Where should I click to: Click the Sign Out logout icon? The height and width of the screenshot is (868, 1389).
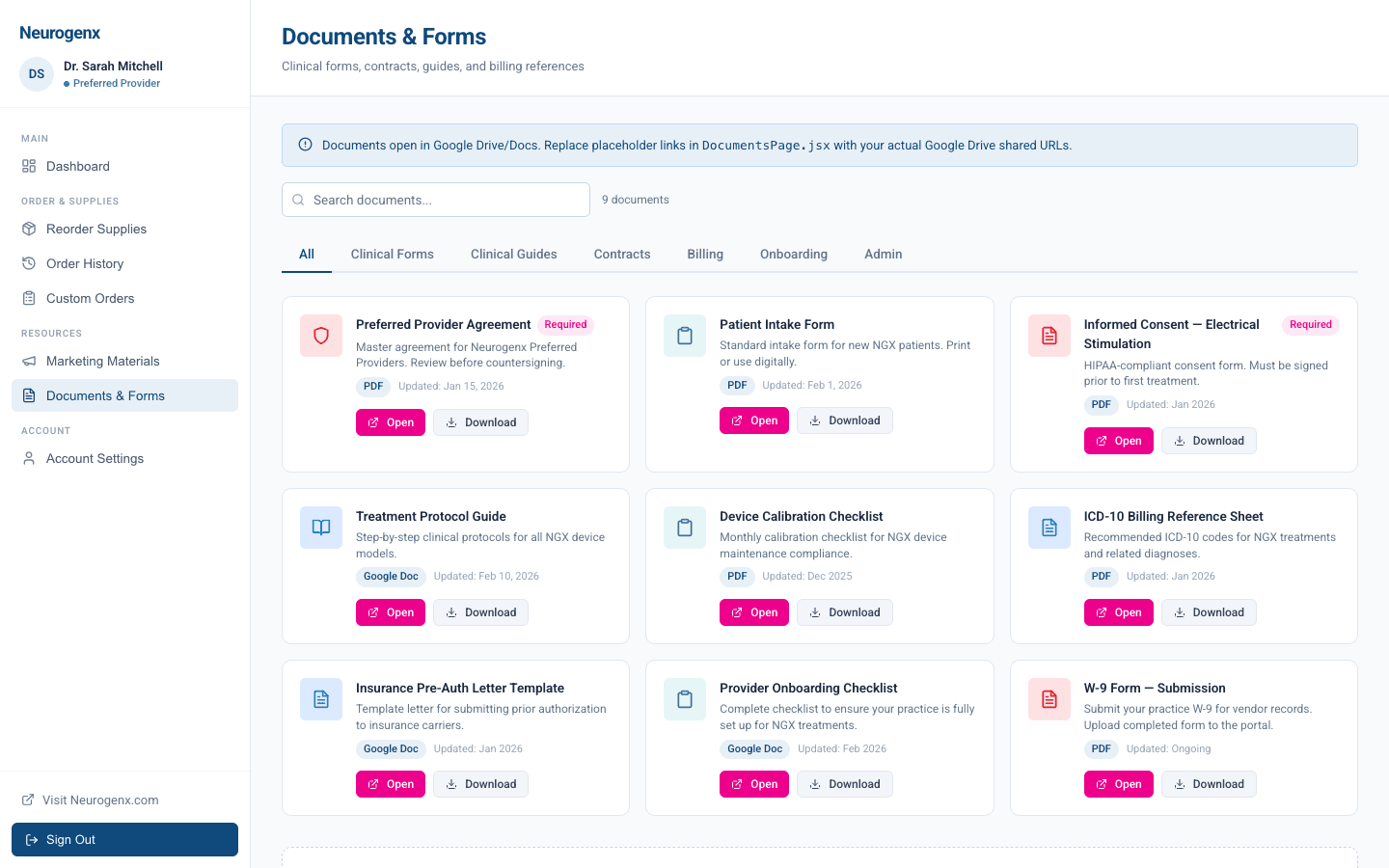pos(33,839)
